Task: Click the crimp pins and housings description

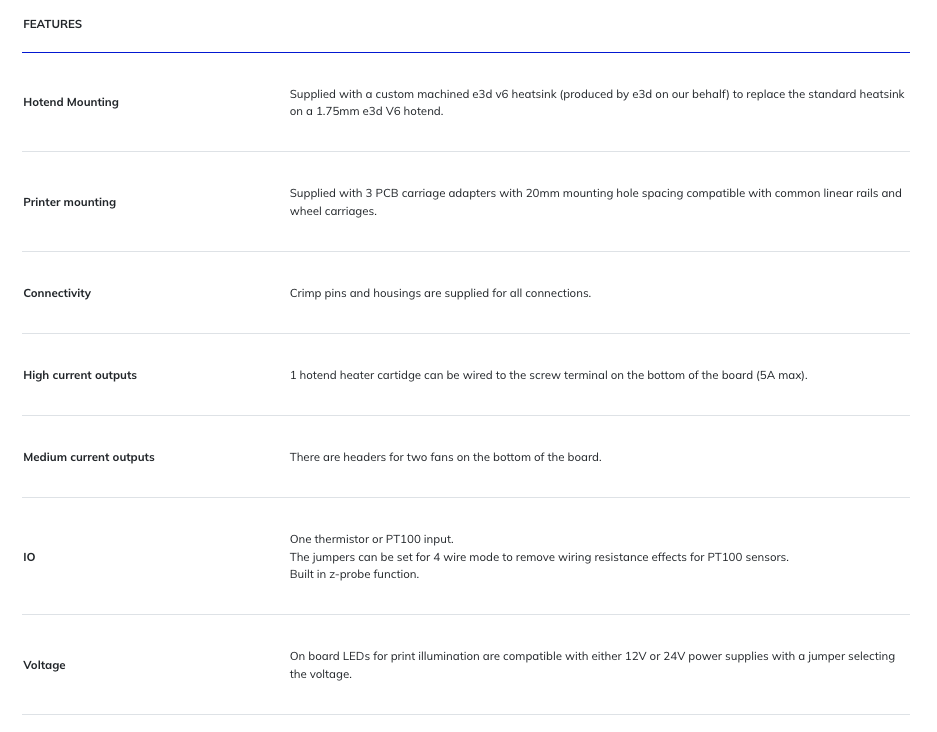Action: point(440,293)
